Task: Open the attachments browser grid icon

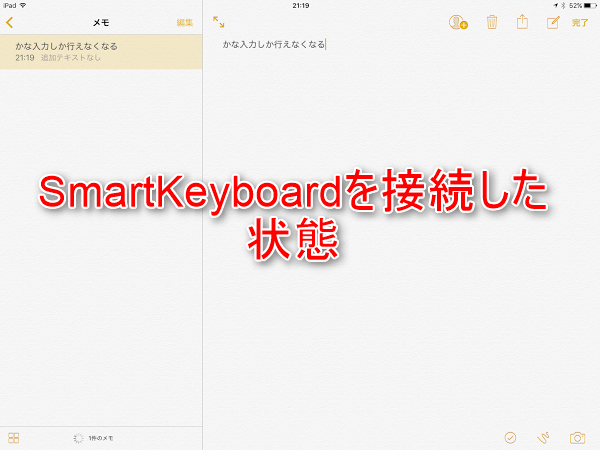Action: (13, 438)
